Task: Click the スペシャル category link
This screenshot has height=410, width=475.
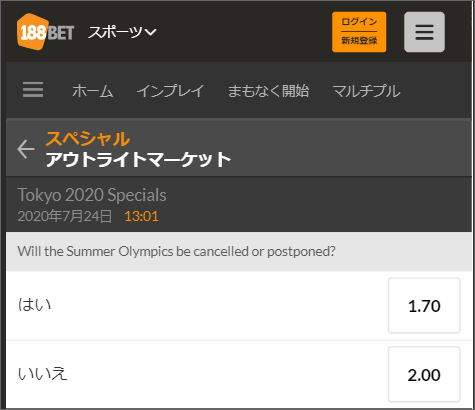Action: [x=88, y=139]
